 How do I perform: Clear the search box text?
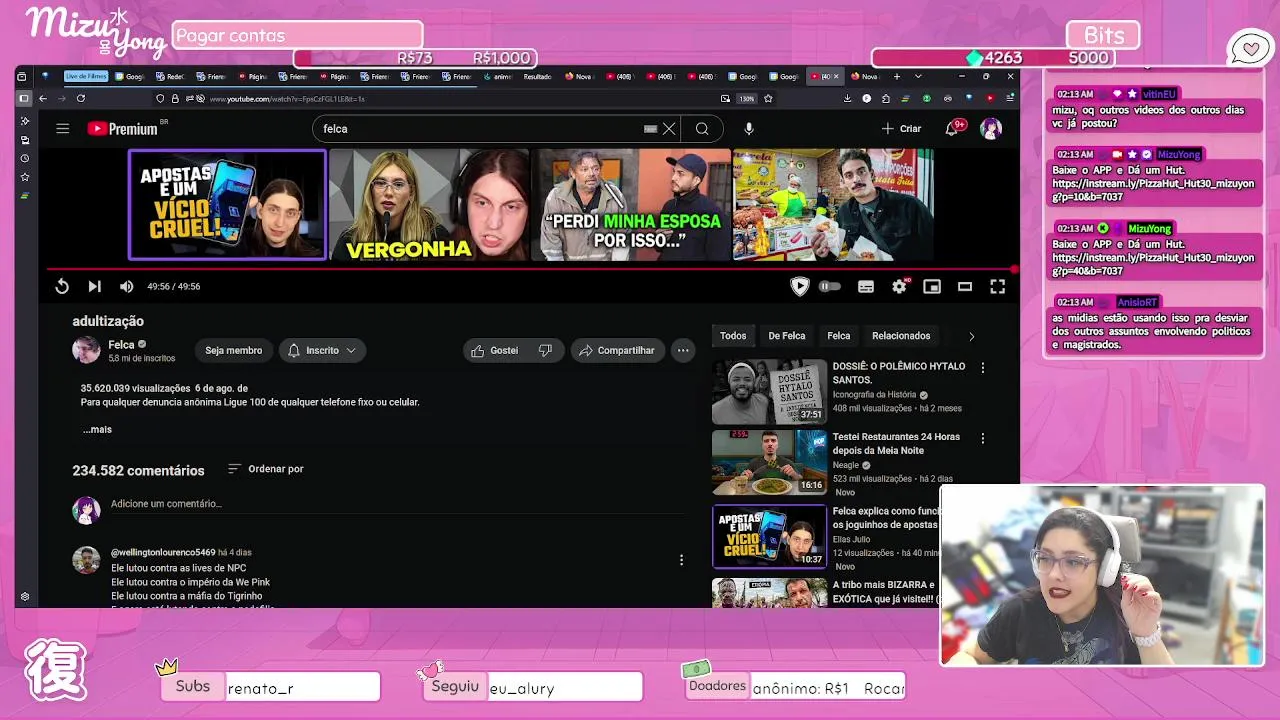pyautogui.click(x=669, y=128)
